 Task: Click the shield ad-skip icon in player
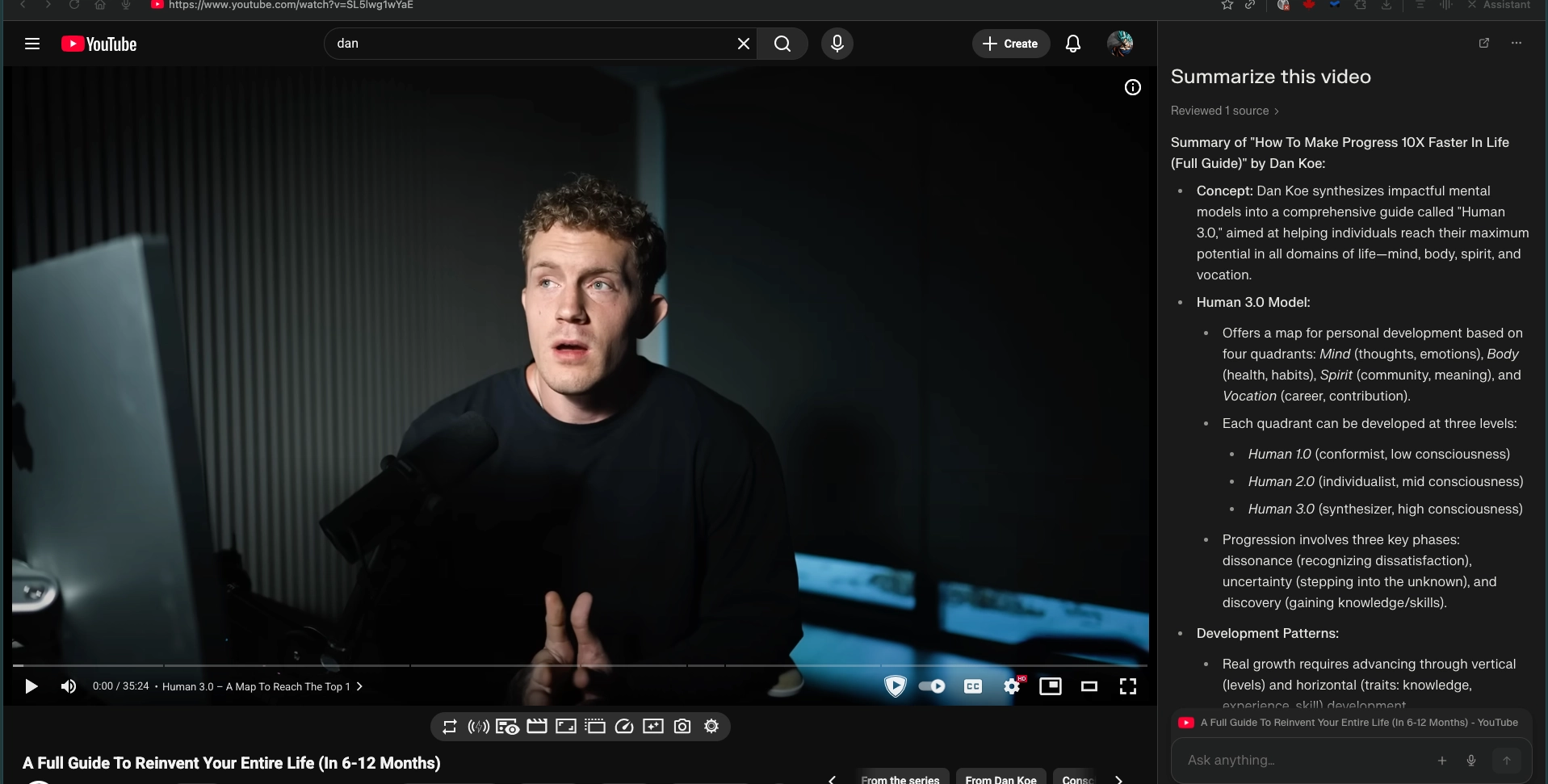pos(896,686)
